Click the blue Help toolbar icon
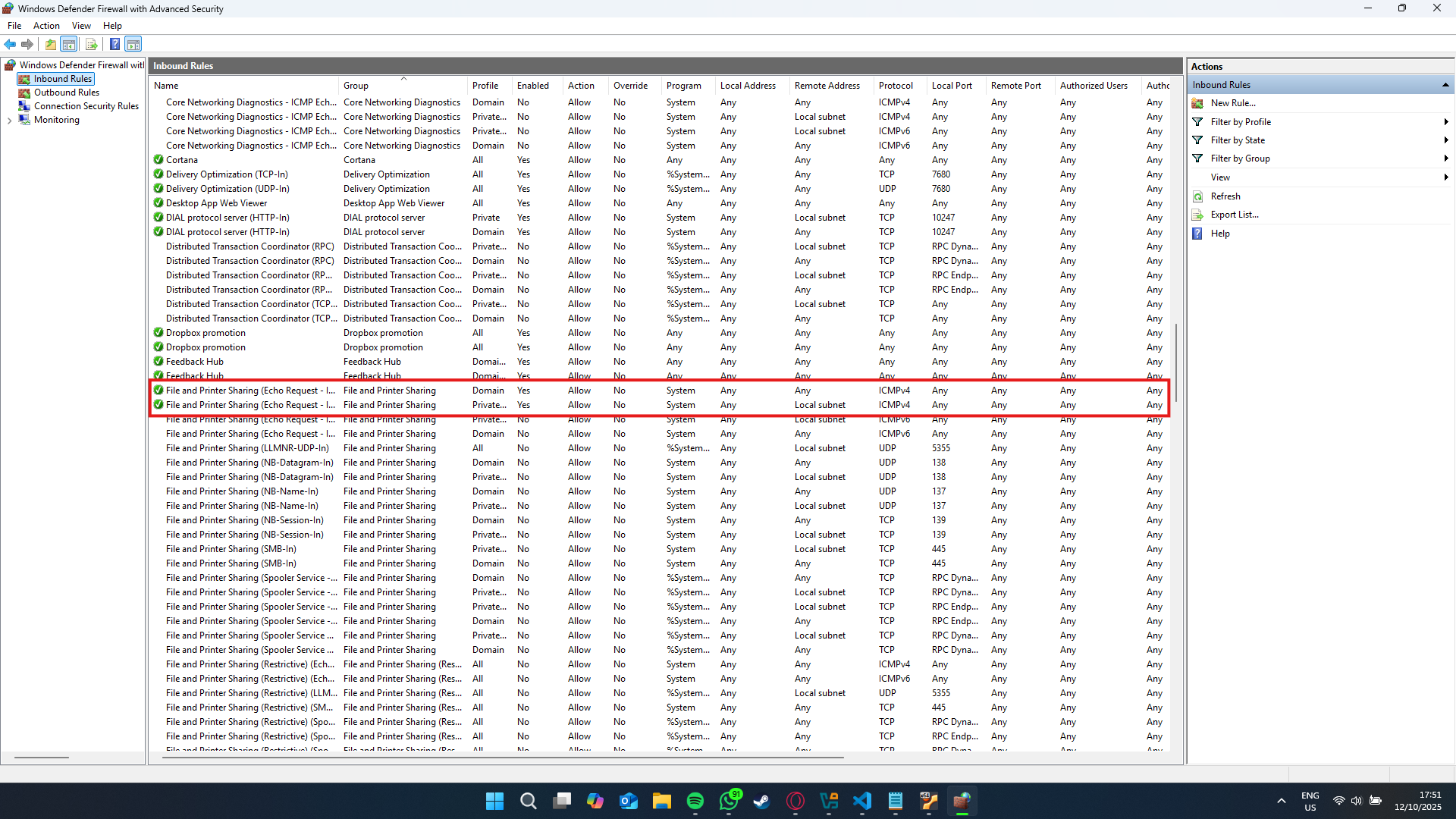 tap(115, 44)
